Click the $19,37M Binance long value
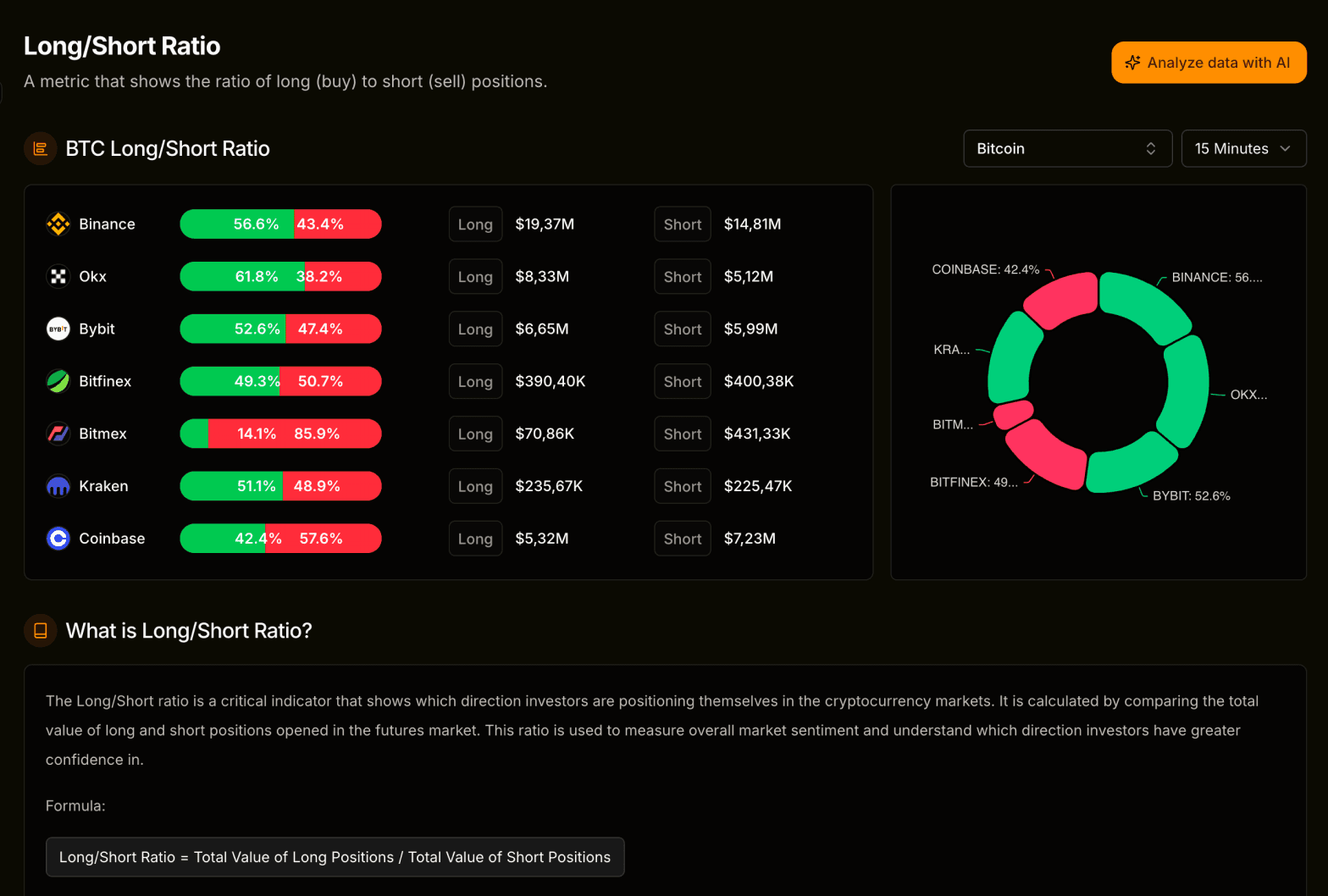Screen dimensions: 1328x896 [545, 224]
